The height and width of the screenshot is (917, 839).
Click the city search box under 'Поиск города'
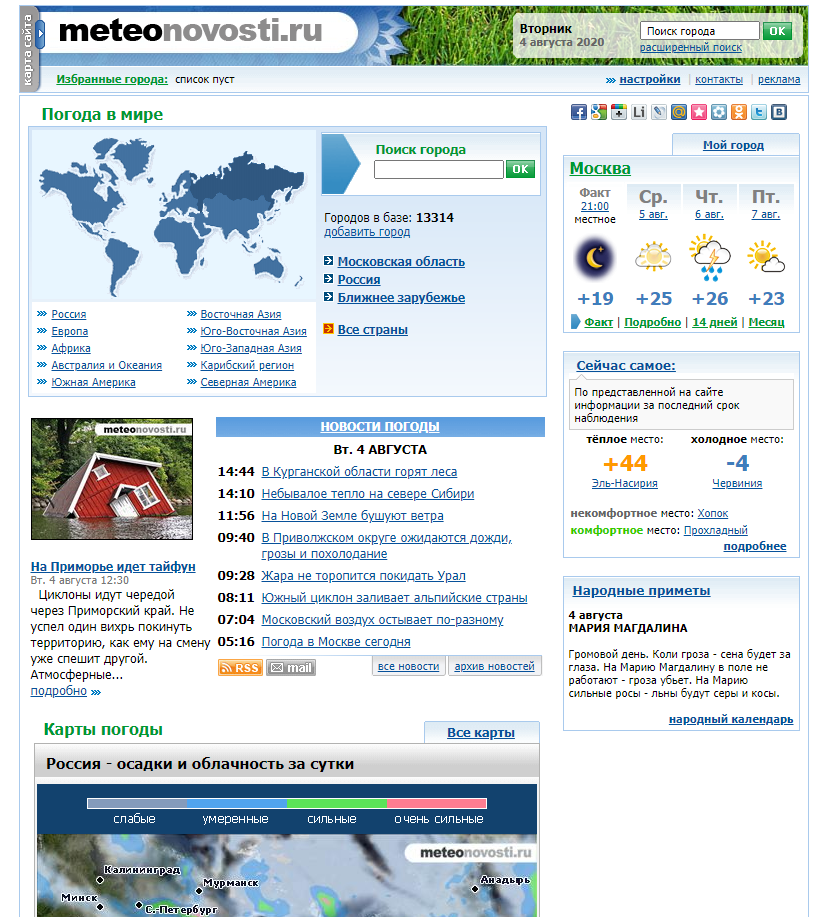439,170
